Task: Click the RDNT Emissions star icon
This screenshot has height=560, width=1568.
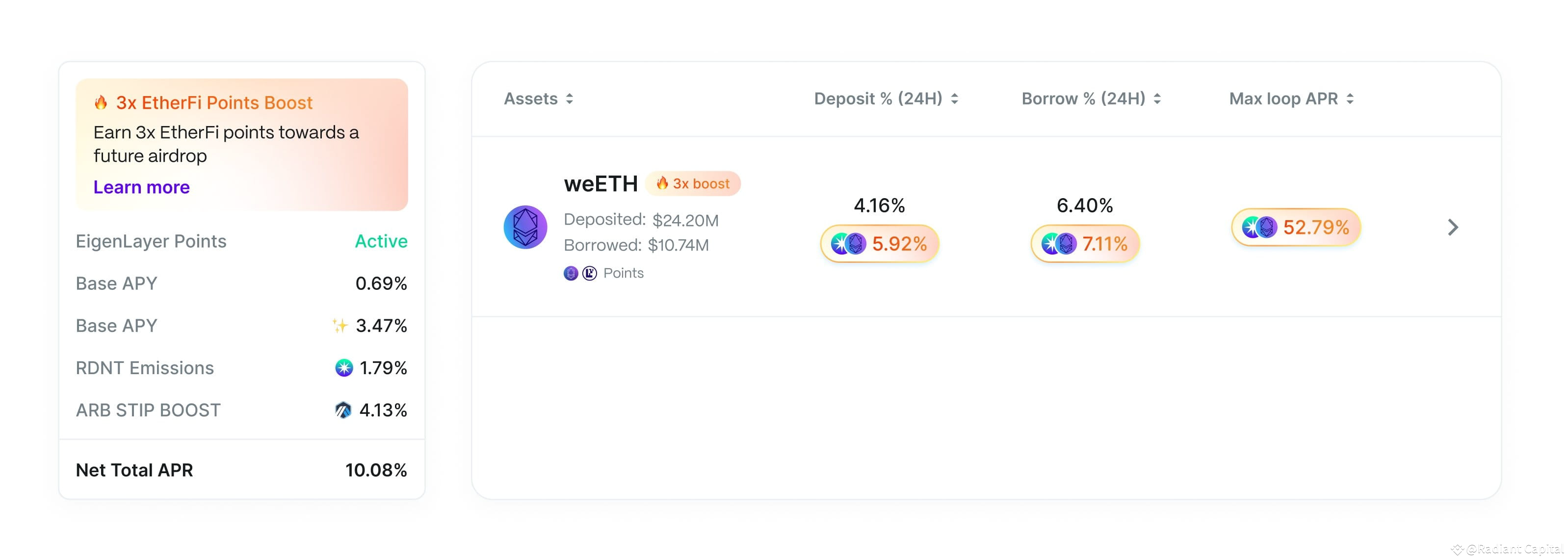Action: pos(344,368)
